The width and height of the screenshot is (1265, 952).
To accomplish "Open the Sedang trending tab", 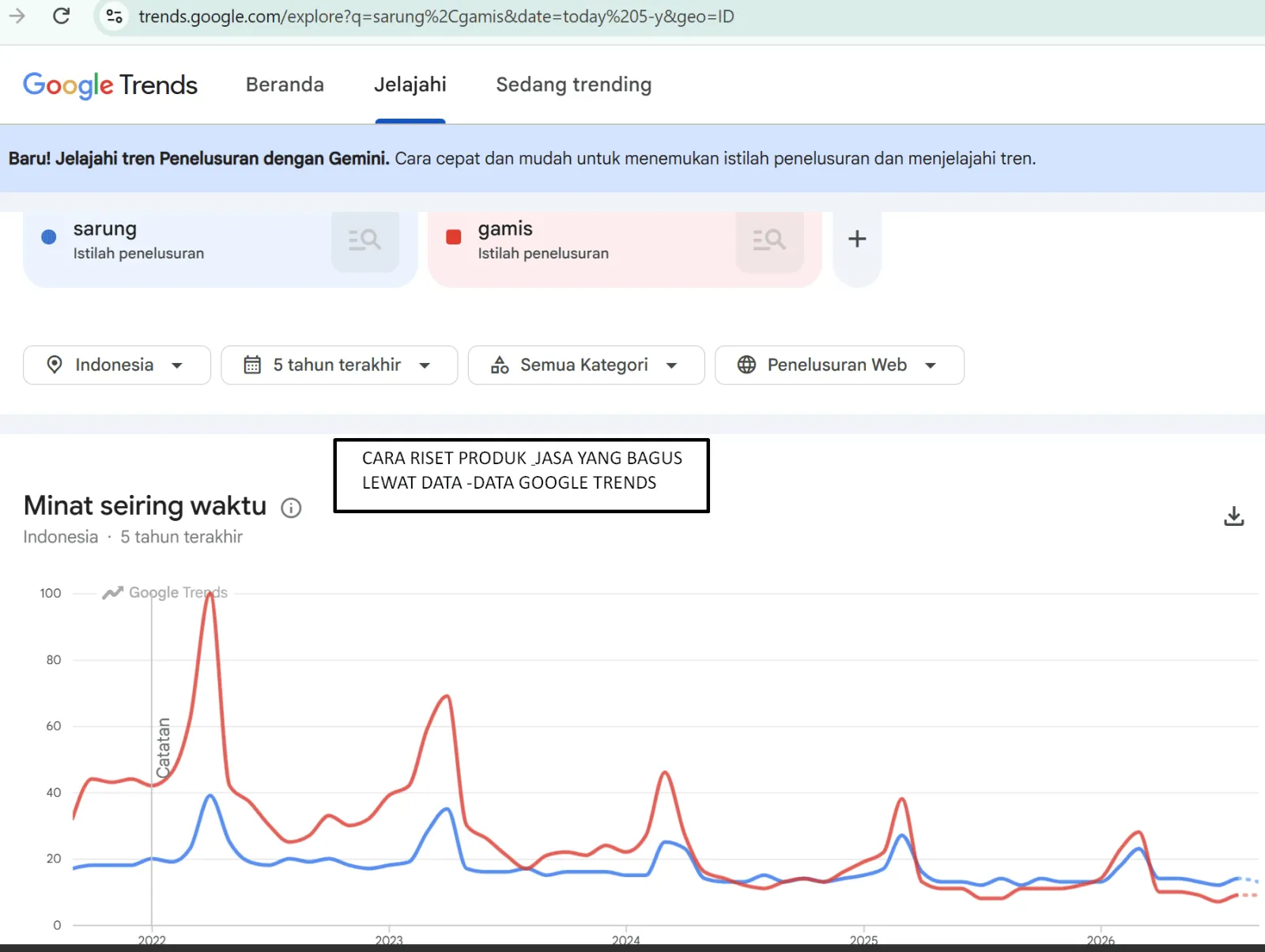I will coord(574,85).
